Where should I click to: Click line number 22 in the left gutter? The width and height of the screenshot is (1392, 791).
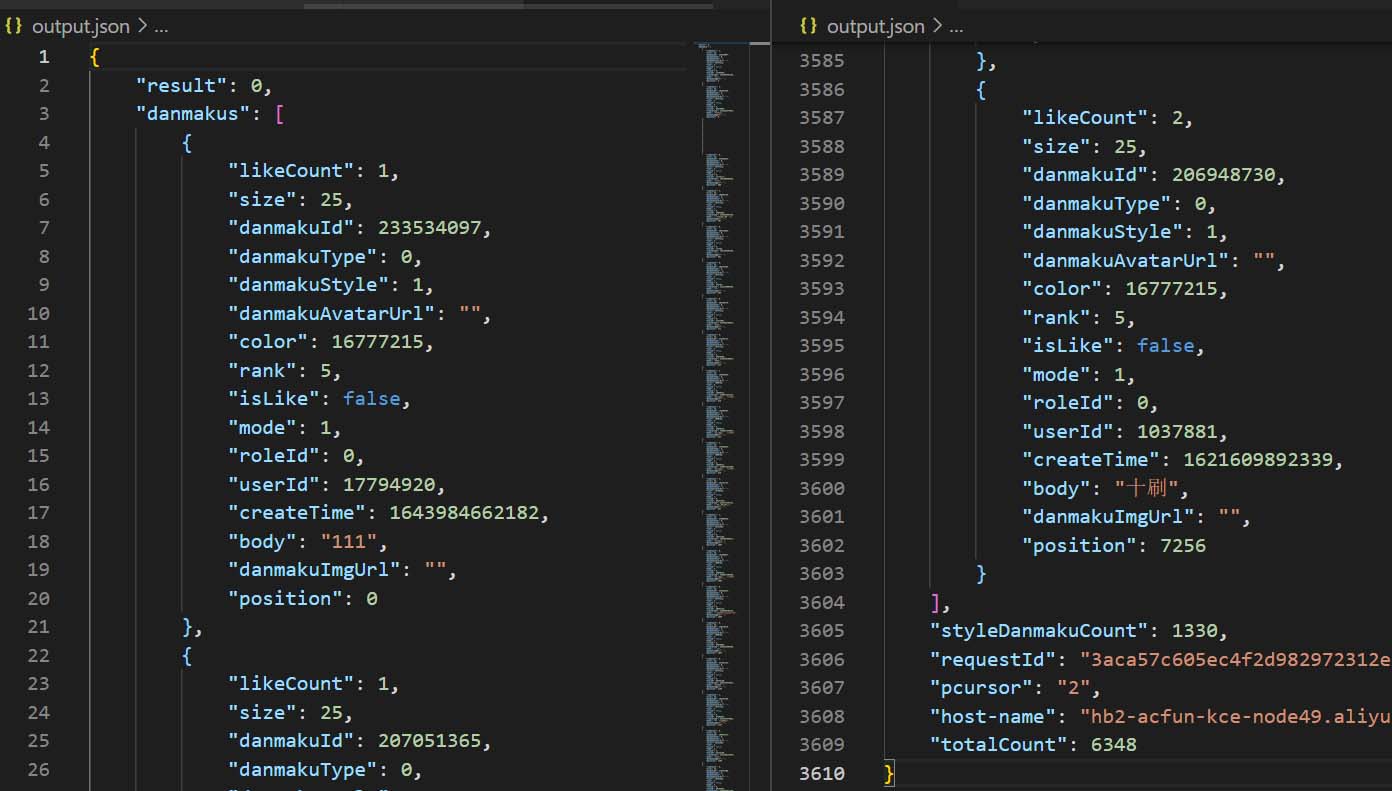pyautogui.click(x=38, y=656)
